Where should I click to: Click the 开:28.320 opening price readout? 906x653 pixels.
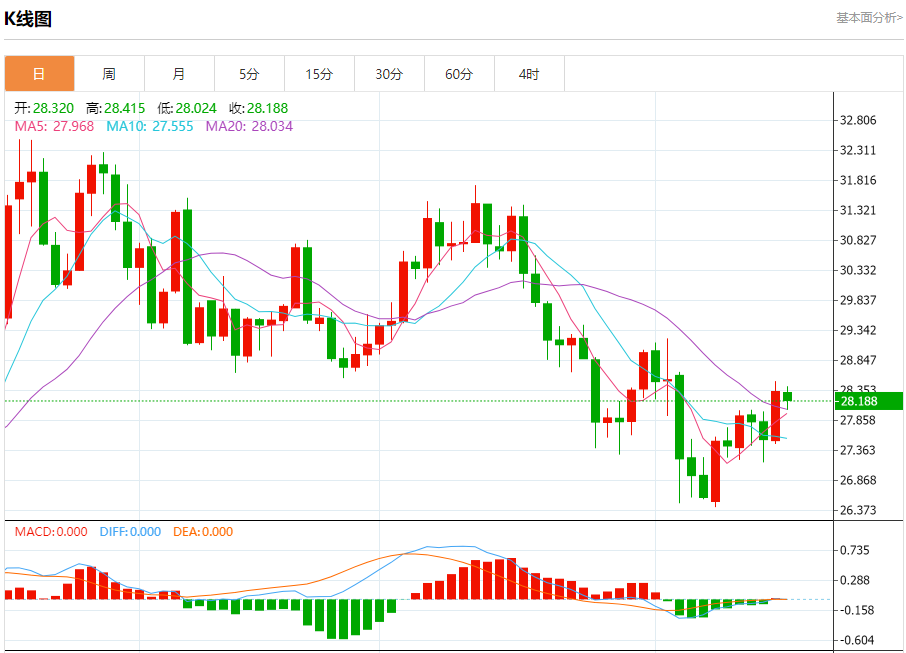pyautogui.click(x=44, y=108)
